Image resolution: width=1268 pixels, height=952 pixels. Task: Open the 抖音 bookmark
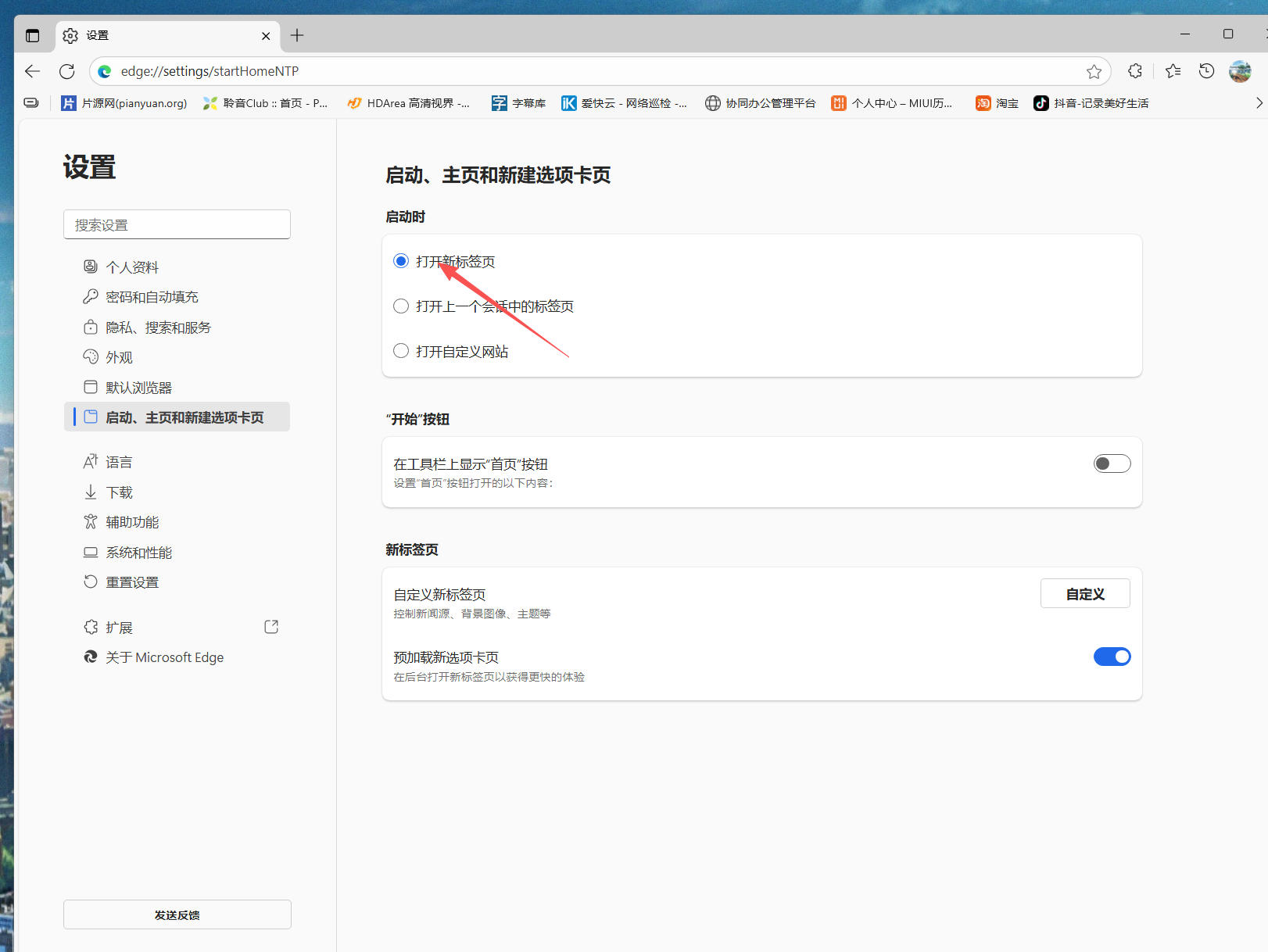pos(1091,103)
